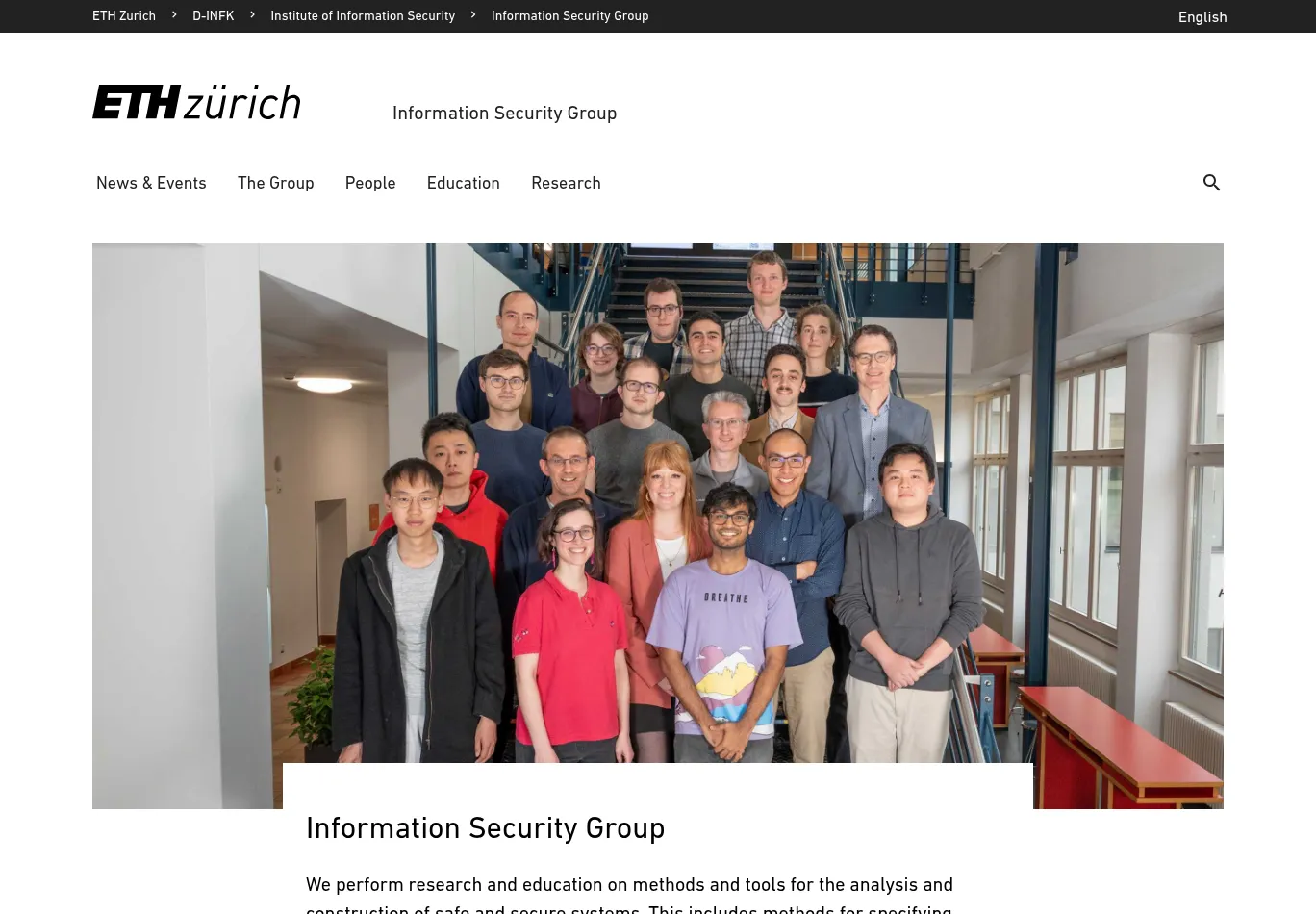Click the chevron before Information Security Group breadcrumb
1316x914 pixels.
[x=473, y=15]
